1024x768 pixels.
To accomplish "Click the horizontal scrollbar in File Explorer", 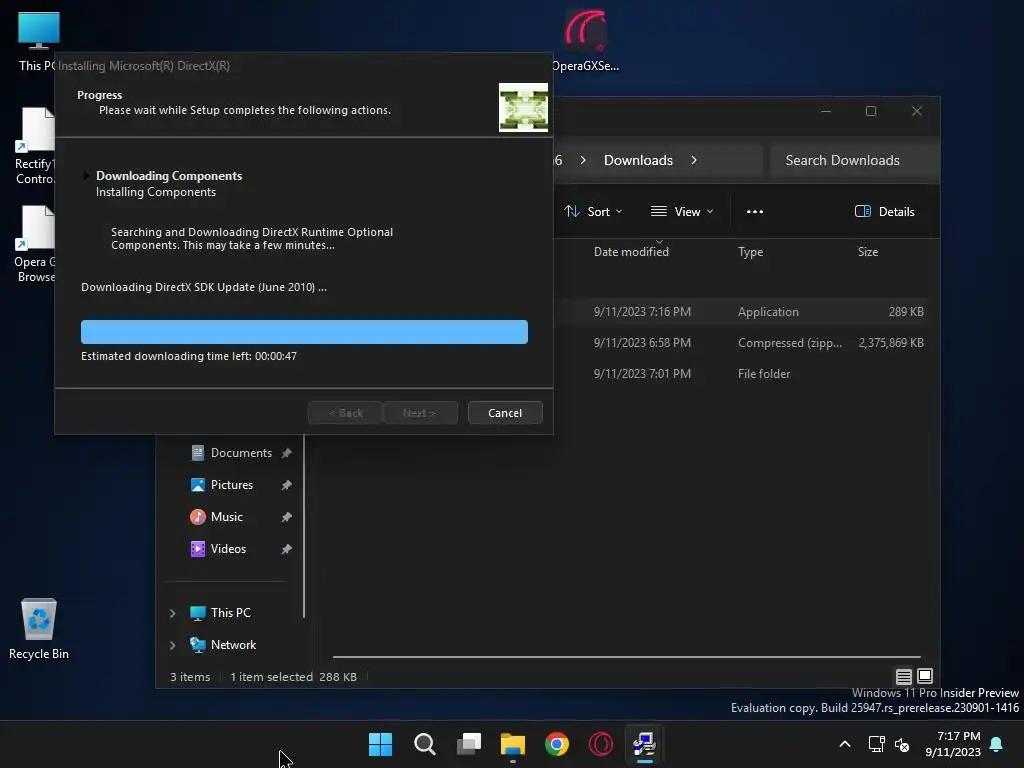I will [626, 656].
